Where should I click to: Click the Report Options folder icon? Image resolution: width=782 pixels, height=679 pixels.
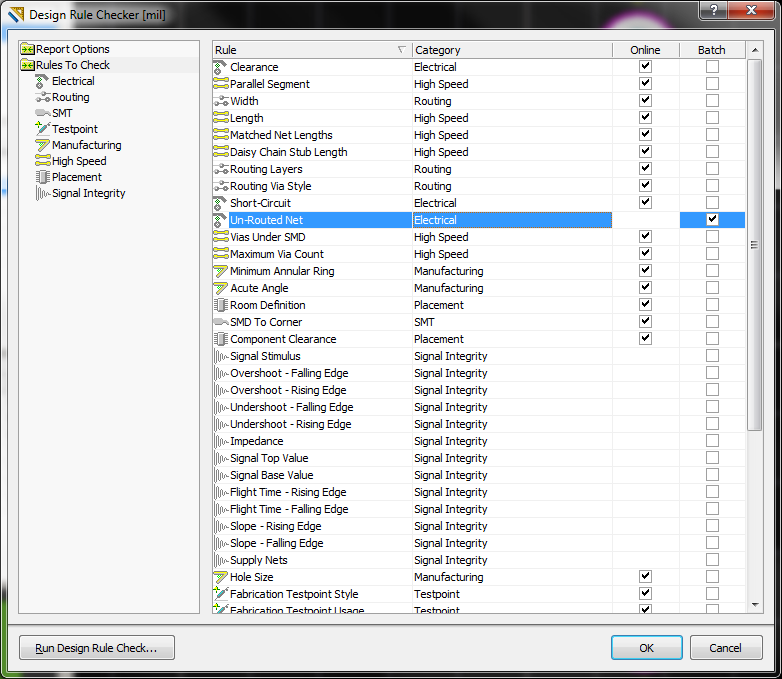tap(27, 49)
